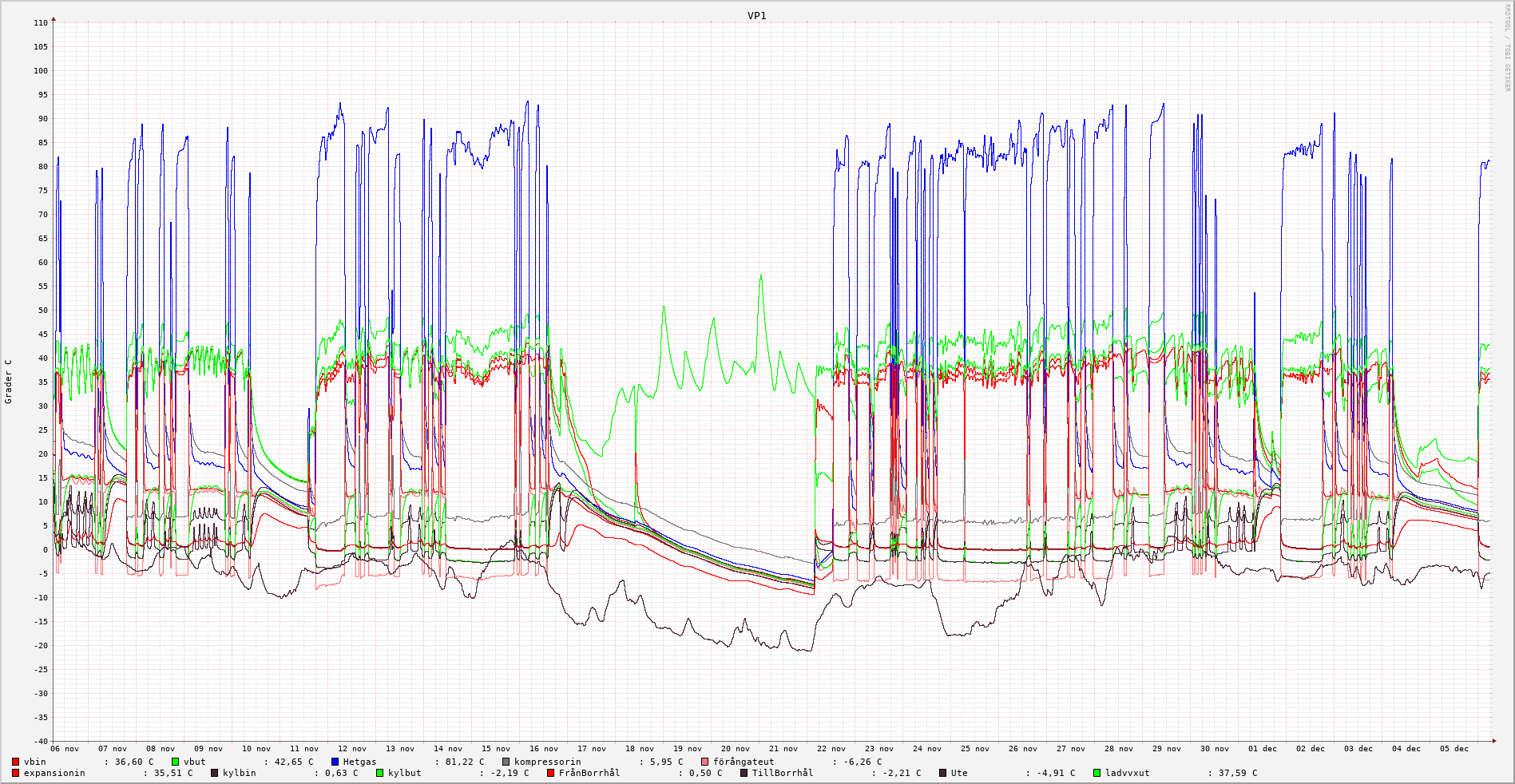Select the blue Hetgas legend swatch

tap(335, 762)
